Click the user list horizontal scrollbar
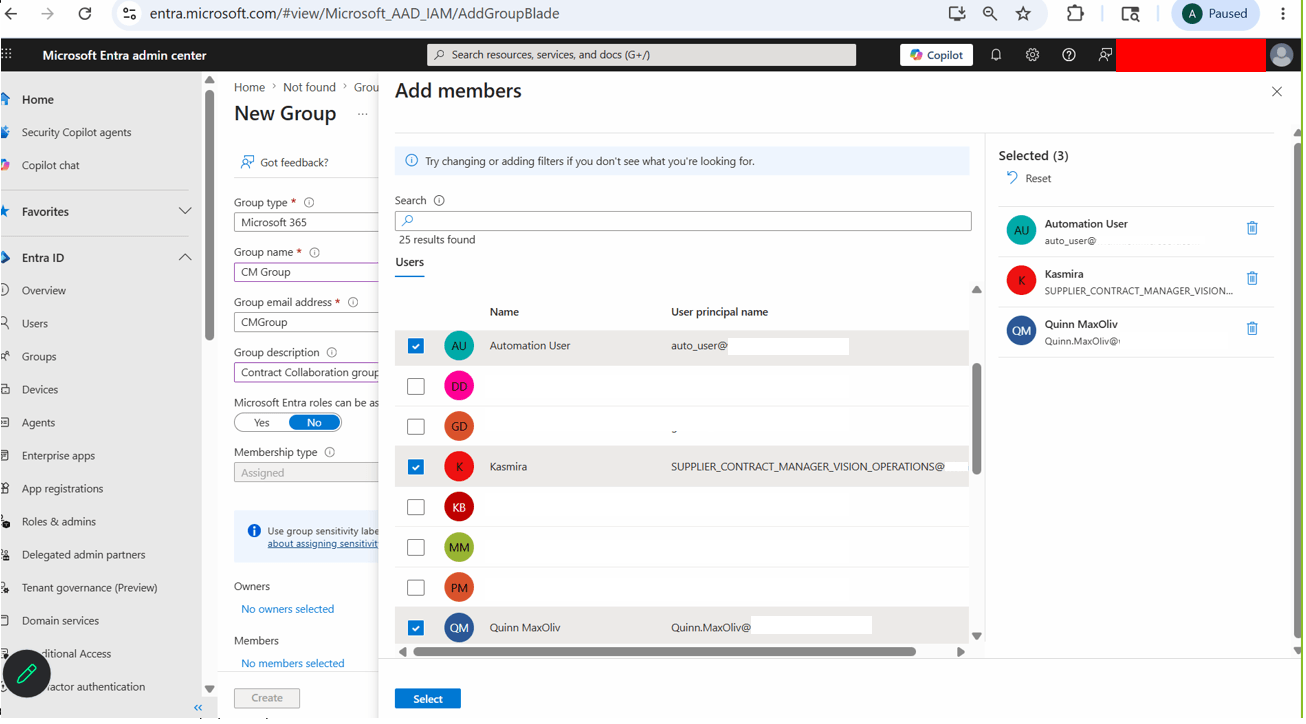The image size is (1306, 724). click(664, 652)
